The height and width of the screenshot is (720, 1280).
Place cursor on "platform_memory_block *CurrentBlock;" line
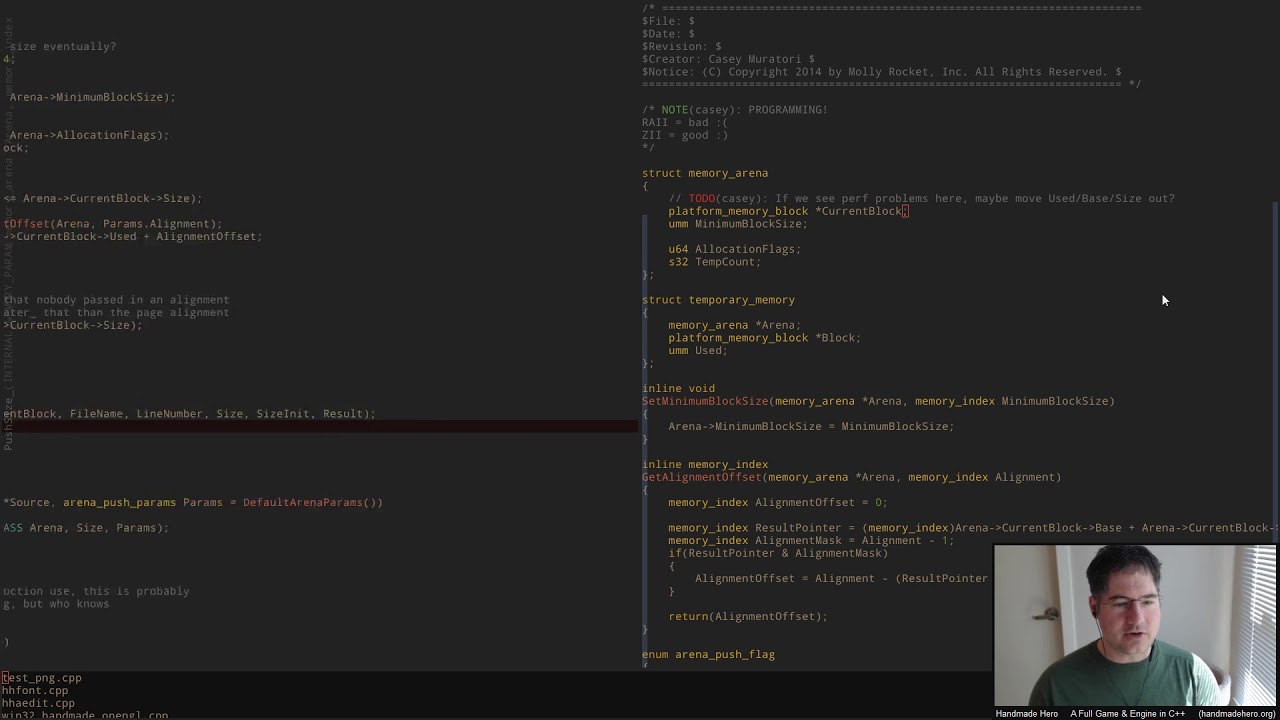[788, 211]
